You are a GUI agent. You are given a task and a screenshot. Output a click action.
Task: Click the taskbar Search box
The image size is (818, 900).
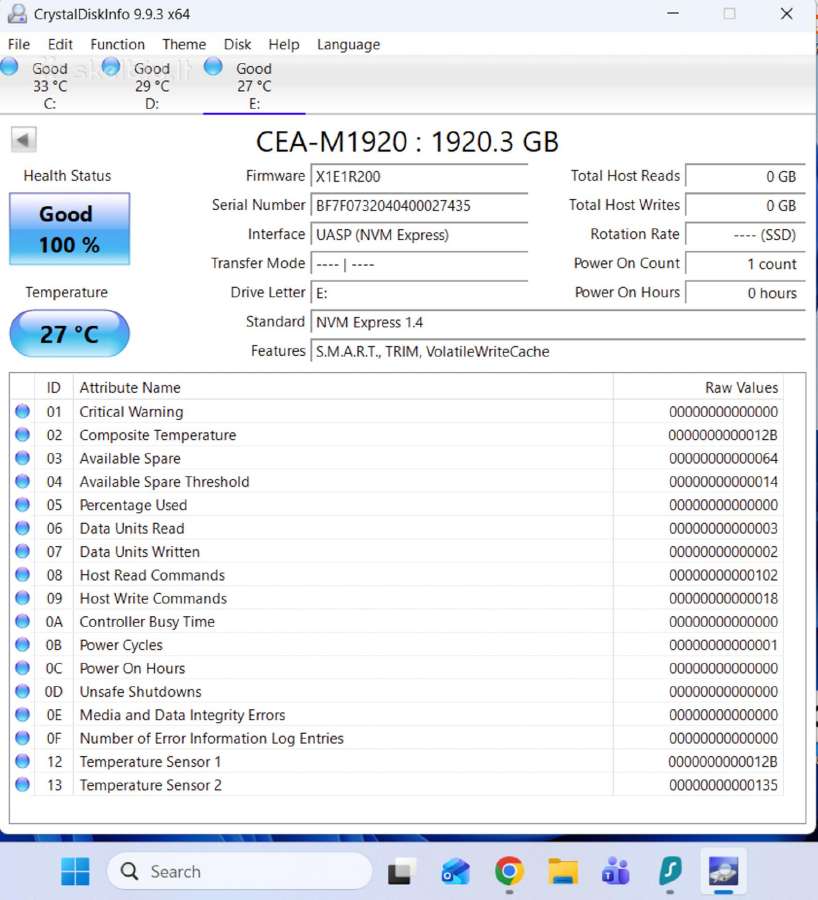click(239, 871)
